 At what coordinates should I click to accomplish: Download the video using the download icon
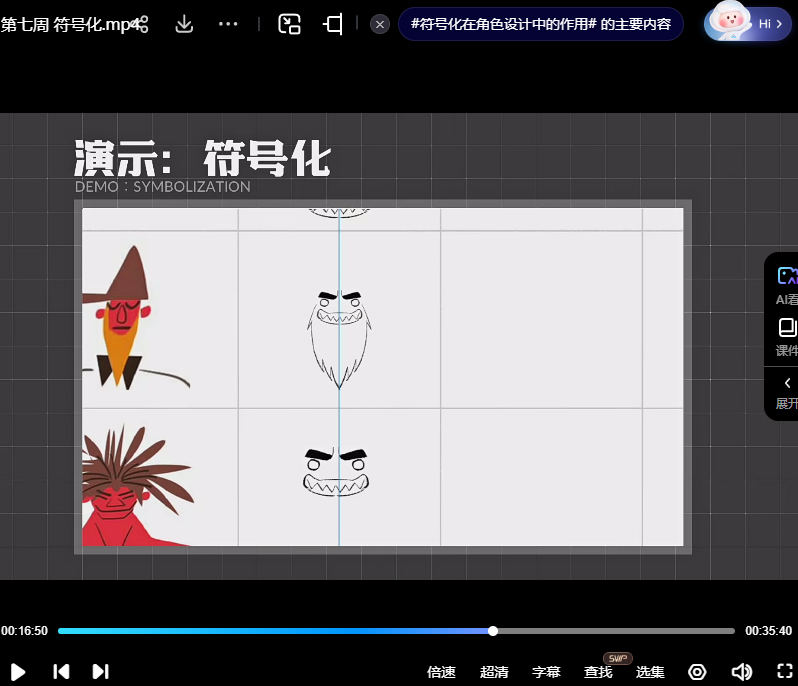coord(184,24)
